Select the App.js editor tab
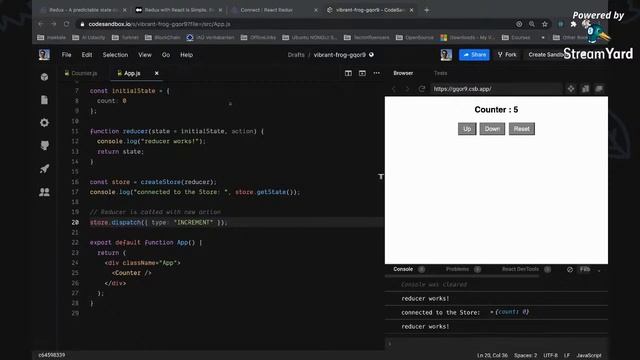 coord(132,73)
